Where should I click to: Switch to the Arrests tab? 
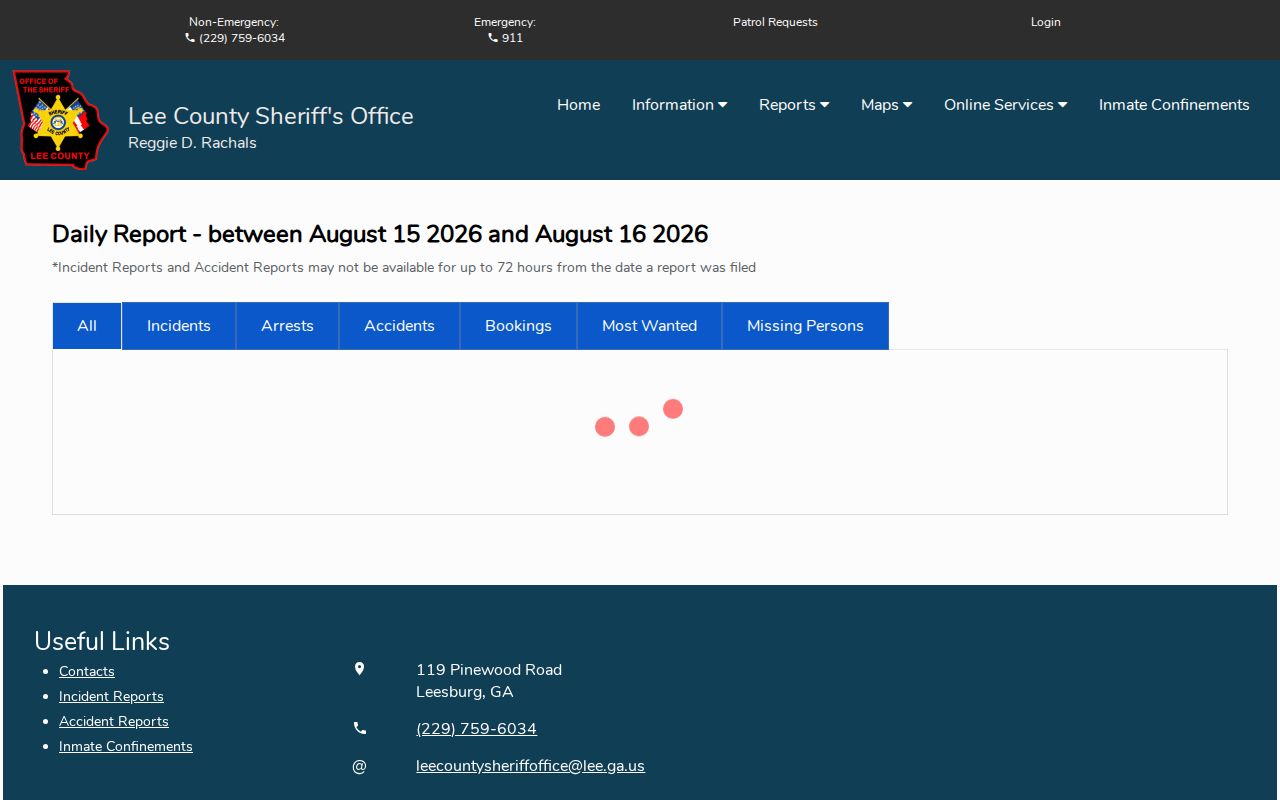click(x=287, y=326)
